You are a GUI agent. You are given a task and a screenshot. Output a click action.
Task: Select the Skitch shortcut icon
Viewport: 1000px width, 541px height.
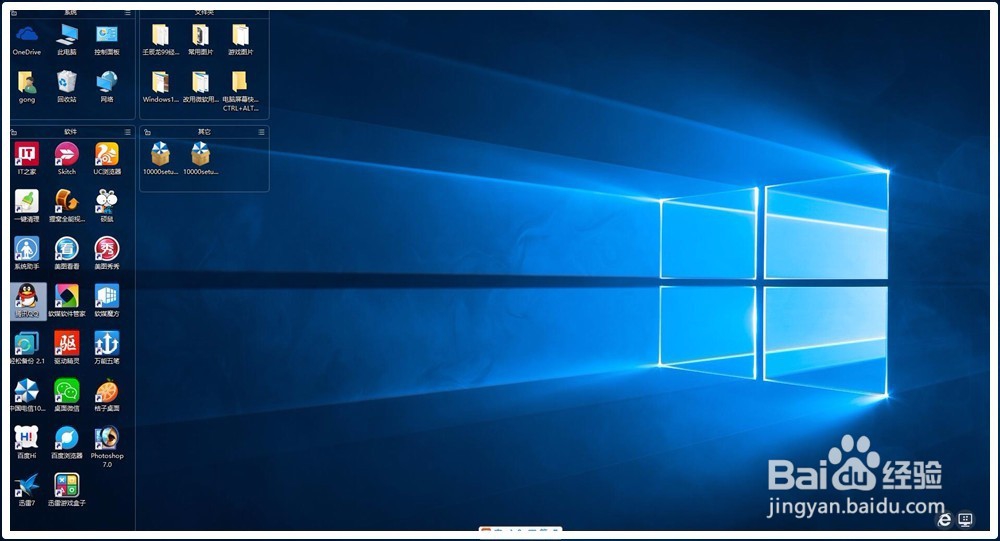[x=67, y=159]
